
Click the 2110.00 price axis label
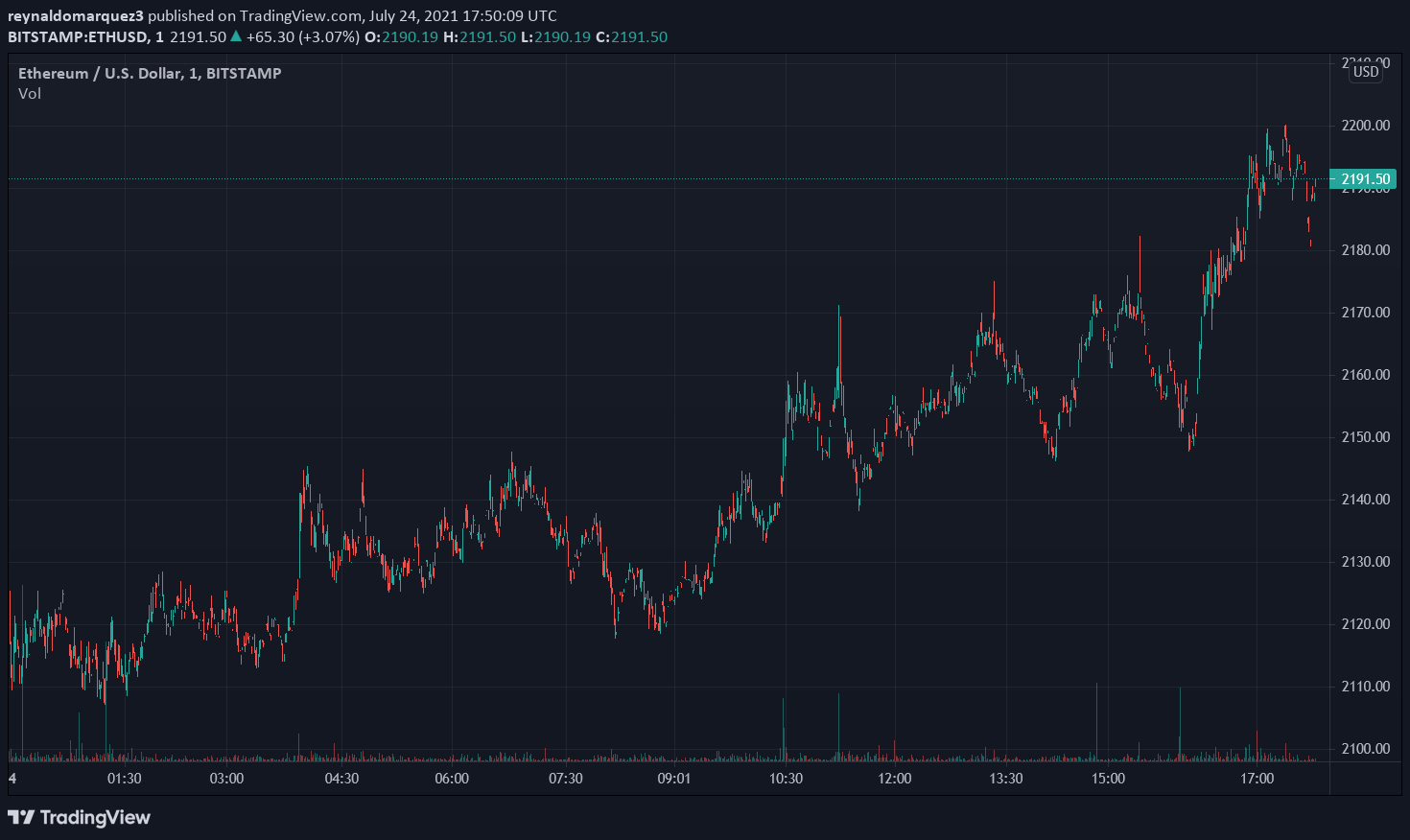1365,687
